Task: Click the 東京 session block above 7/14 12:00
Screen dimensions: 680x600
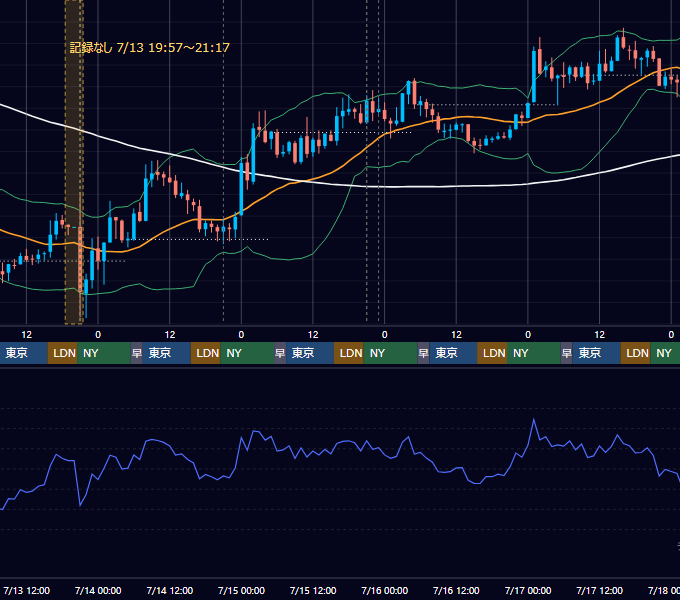Action: (167, 353)
